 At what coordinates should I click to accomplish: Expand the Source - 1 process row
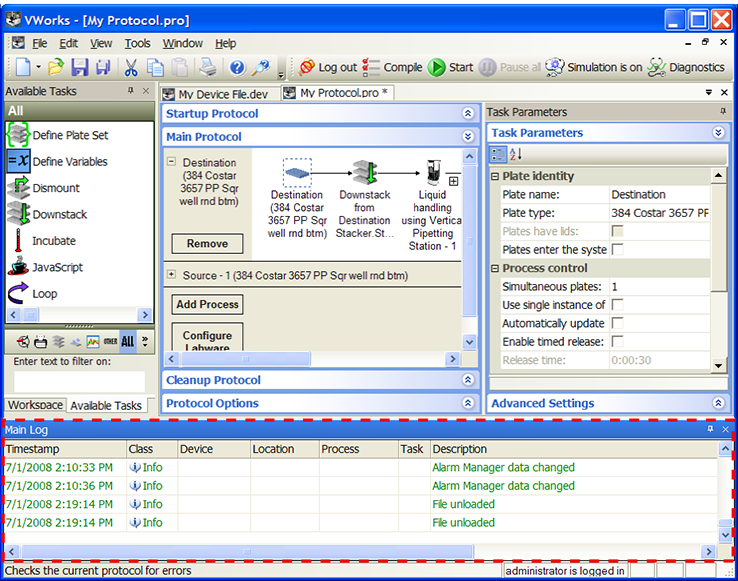171,275
